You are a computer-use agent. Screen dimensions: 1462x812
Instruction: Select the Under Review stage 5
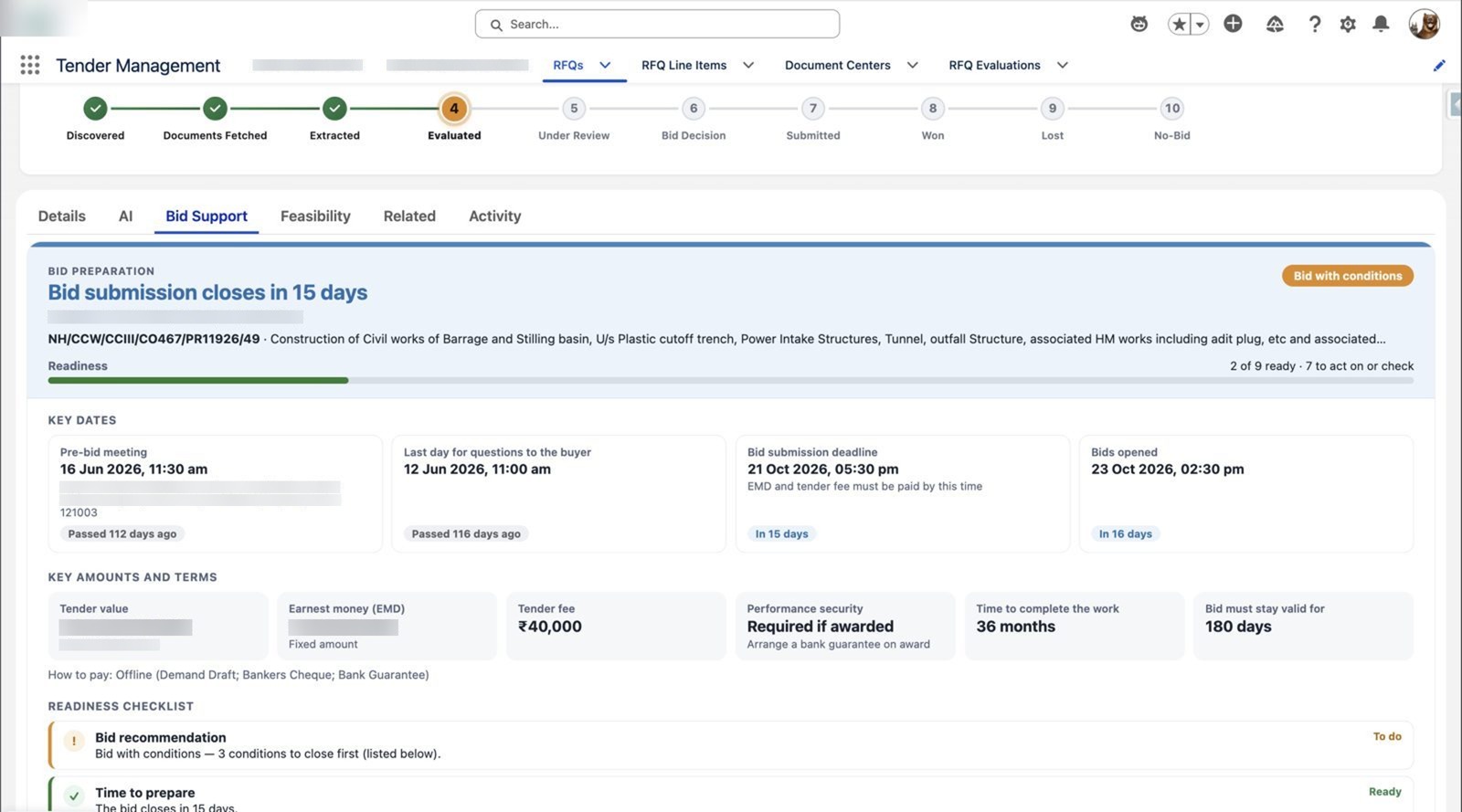[x=574, y=109]
